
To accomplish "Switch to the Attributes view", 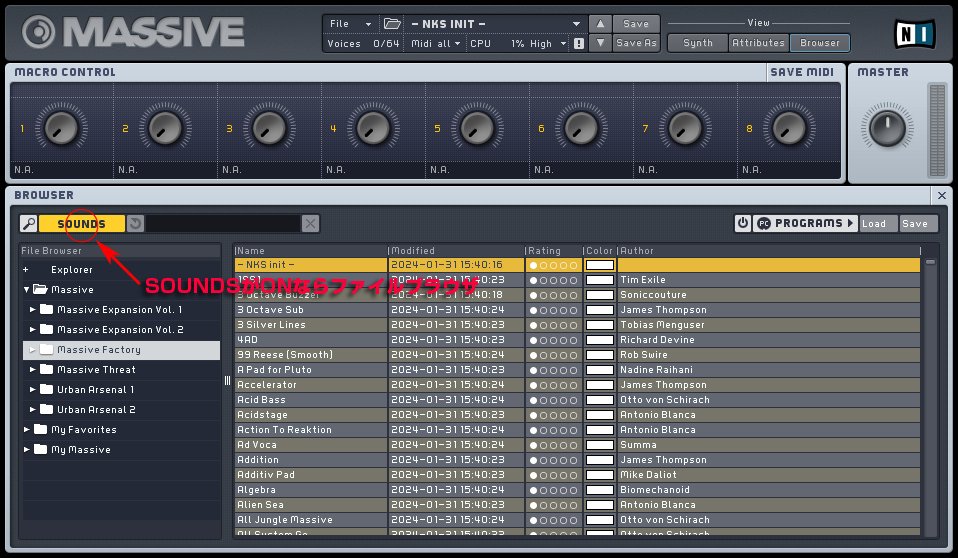I will pyautogui.click(x=758, y=43).
